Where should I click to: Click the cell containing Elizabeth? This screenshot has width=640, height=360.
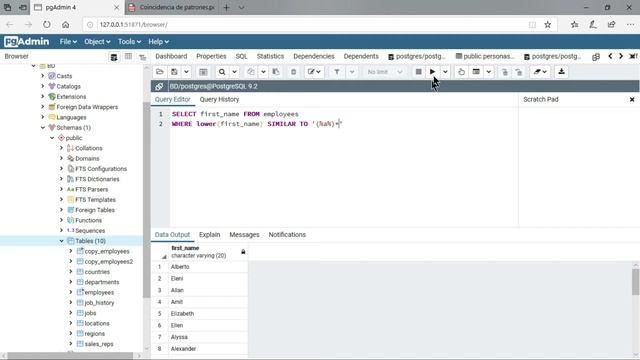point(207,313)
